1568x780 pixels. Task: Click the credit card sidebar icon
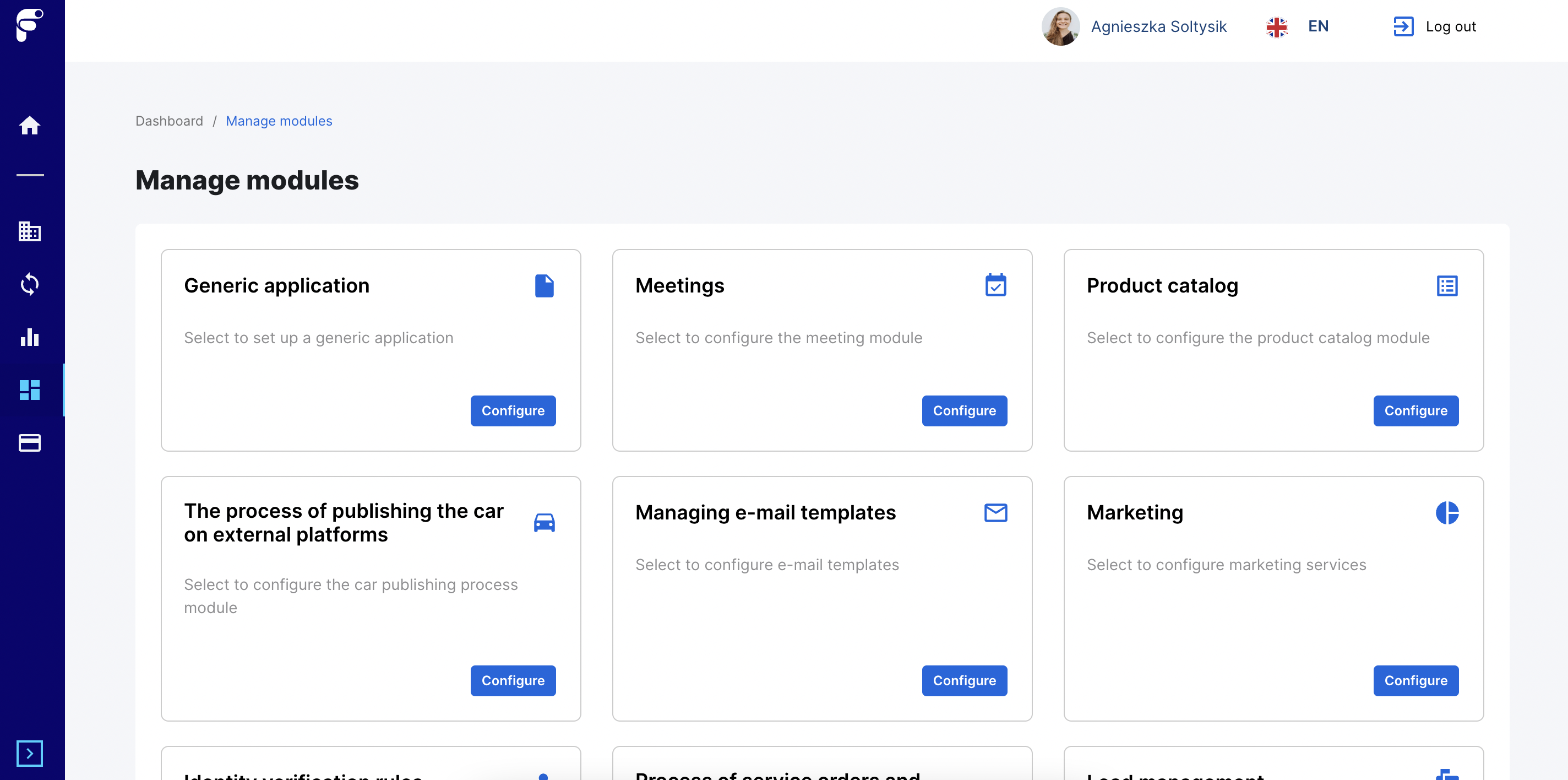(29, 443)
